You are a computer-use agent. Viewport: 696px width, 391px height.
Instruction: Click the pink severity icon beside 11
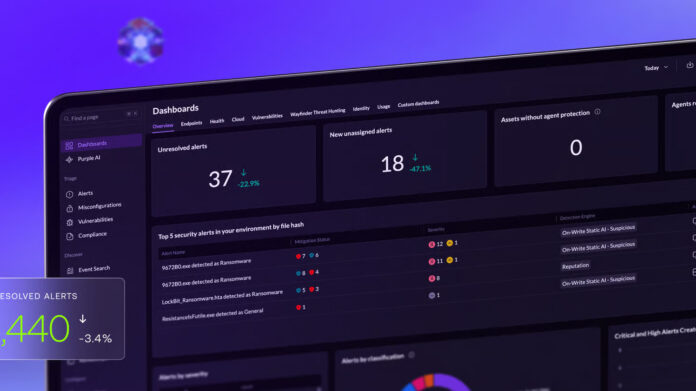pos(431,261)
